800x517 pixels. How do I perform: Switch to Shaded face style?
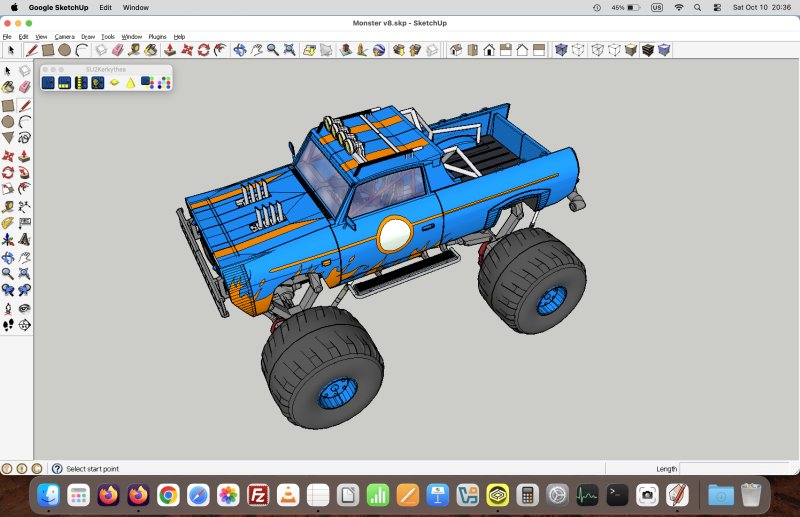631,50
